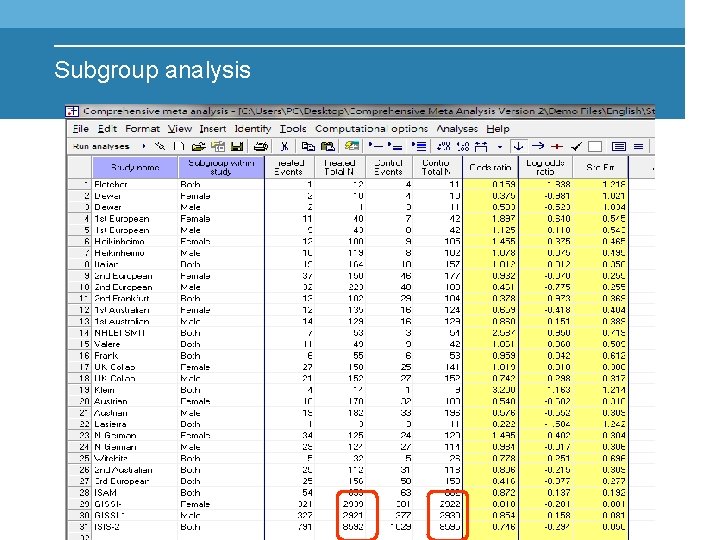Select the Study name column header
Screen dimensions: 720x540
pos(135,167)
